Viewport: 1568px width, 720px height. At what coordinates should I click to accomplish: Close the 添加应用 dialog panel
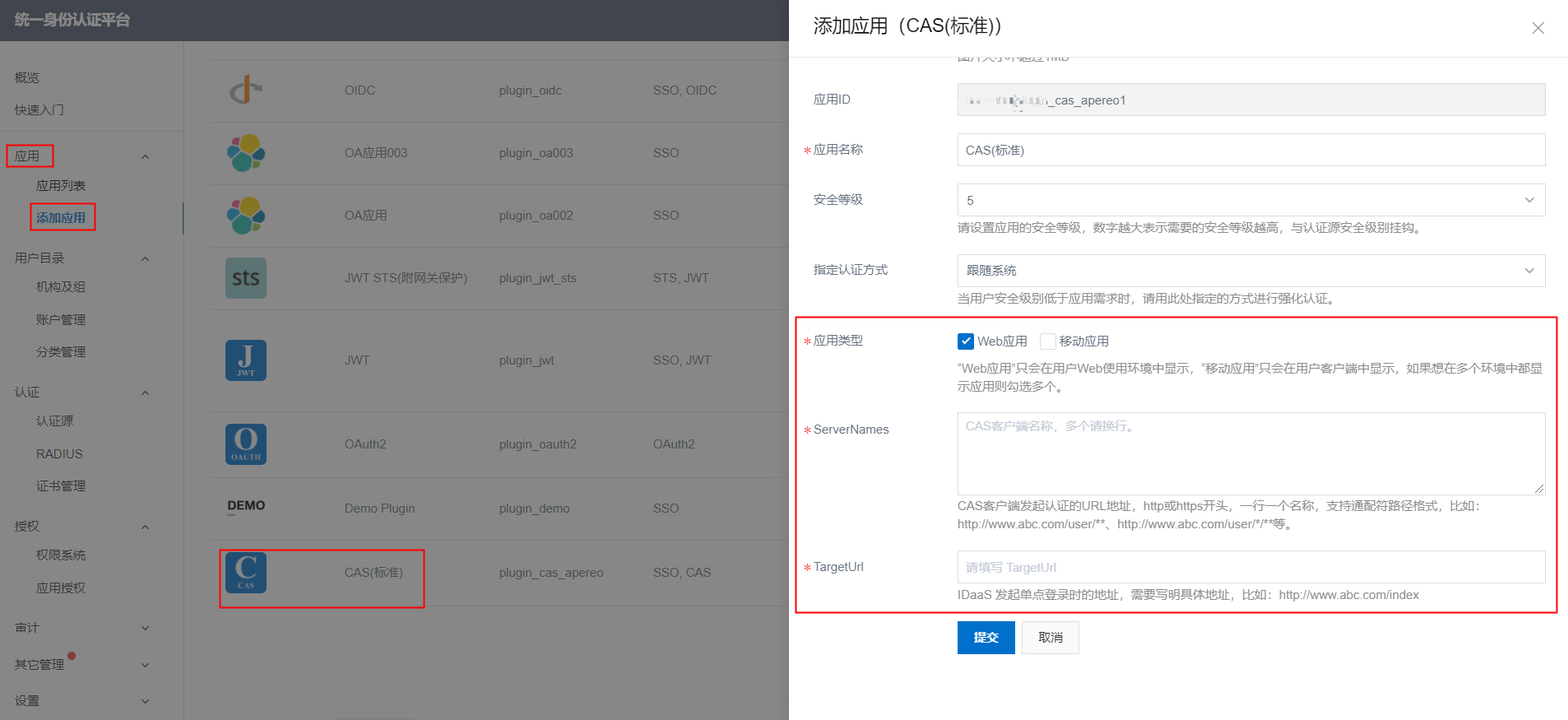click(1538, 28)
